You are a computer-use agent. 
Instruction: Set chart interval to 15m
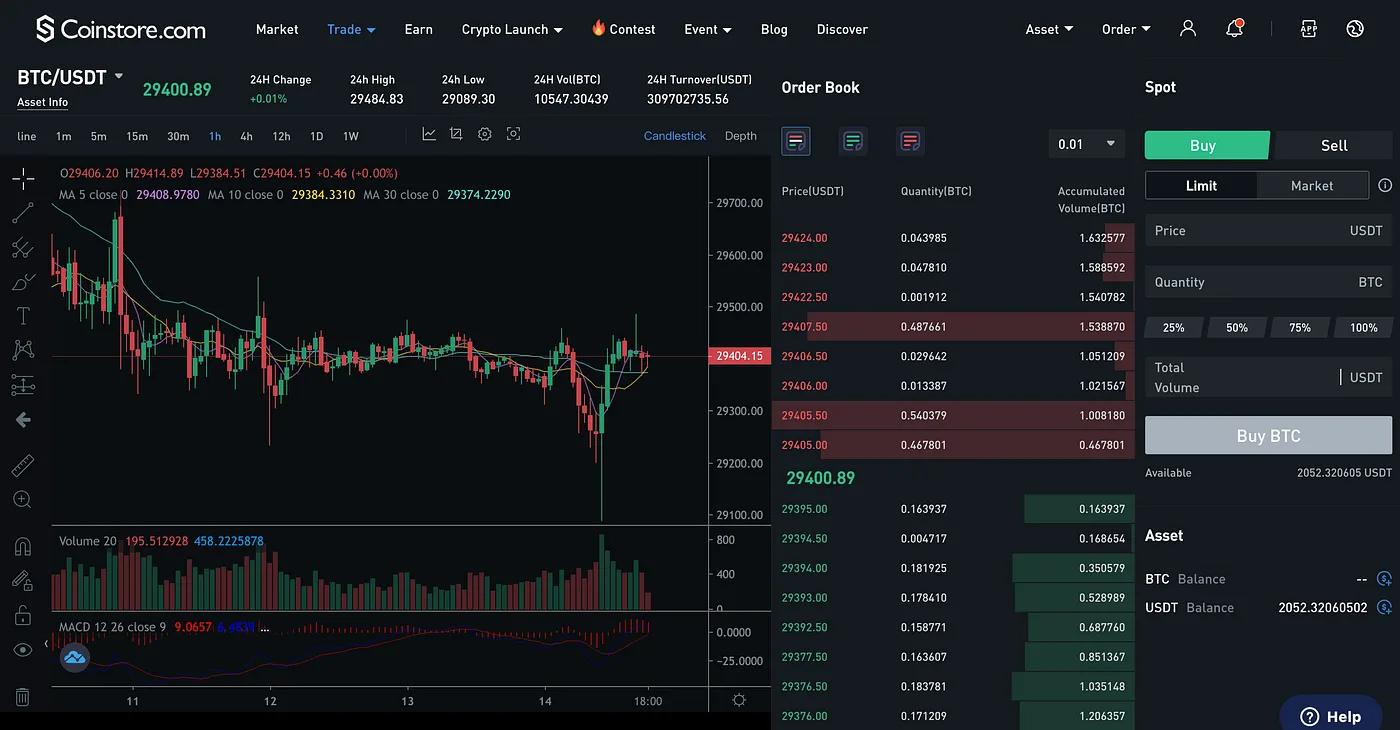pos(137,136)
